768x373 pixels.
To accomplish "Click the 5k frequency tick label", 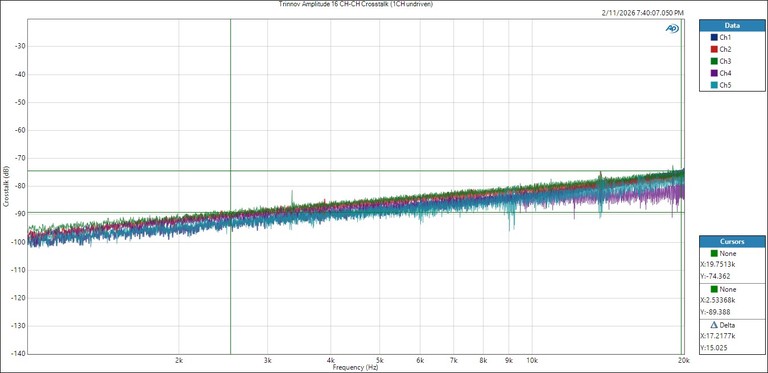I will (x=379, y=360).
